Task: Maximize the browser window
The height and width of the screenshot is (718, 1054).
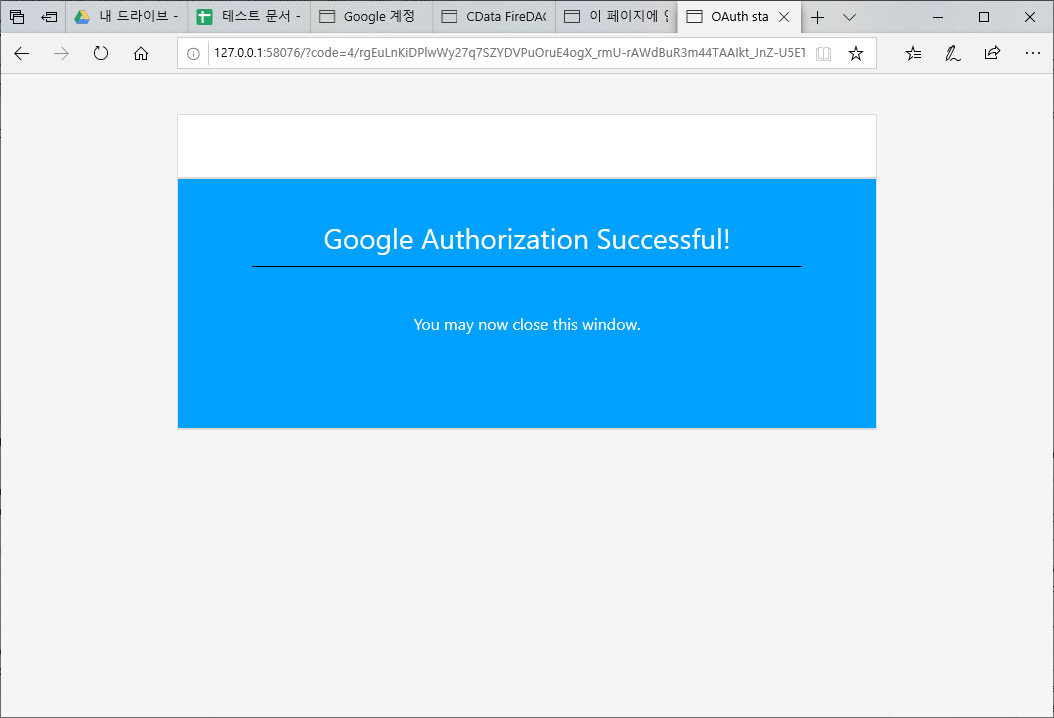Action: click(x=983, y=17)
